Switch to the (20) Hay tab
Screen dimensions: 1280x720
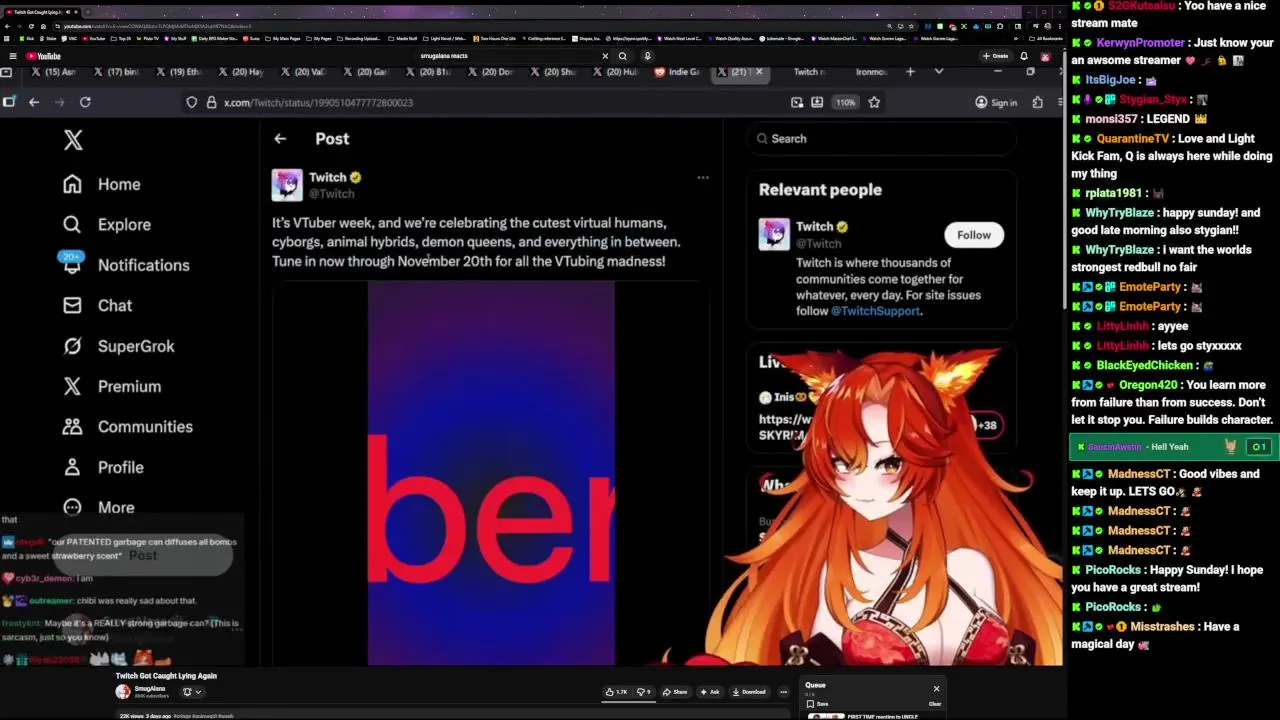pyautogui.click(x=240, y=72)
